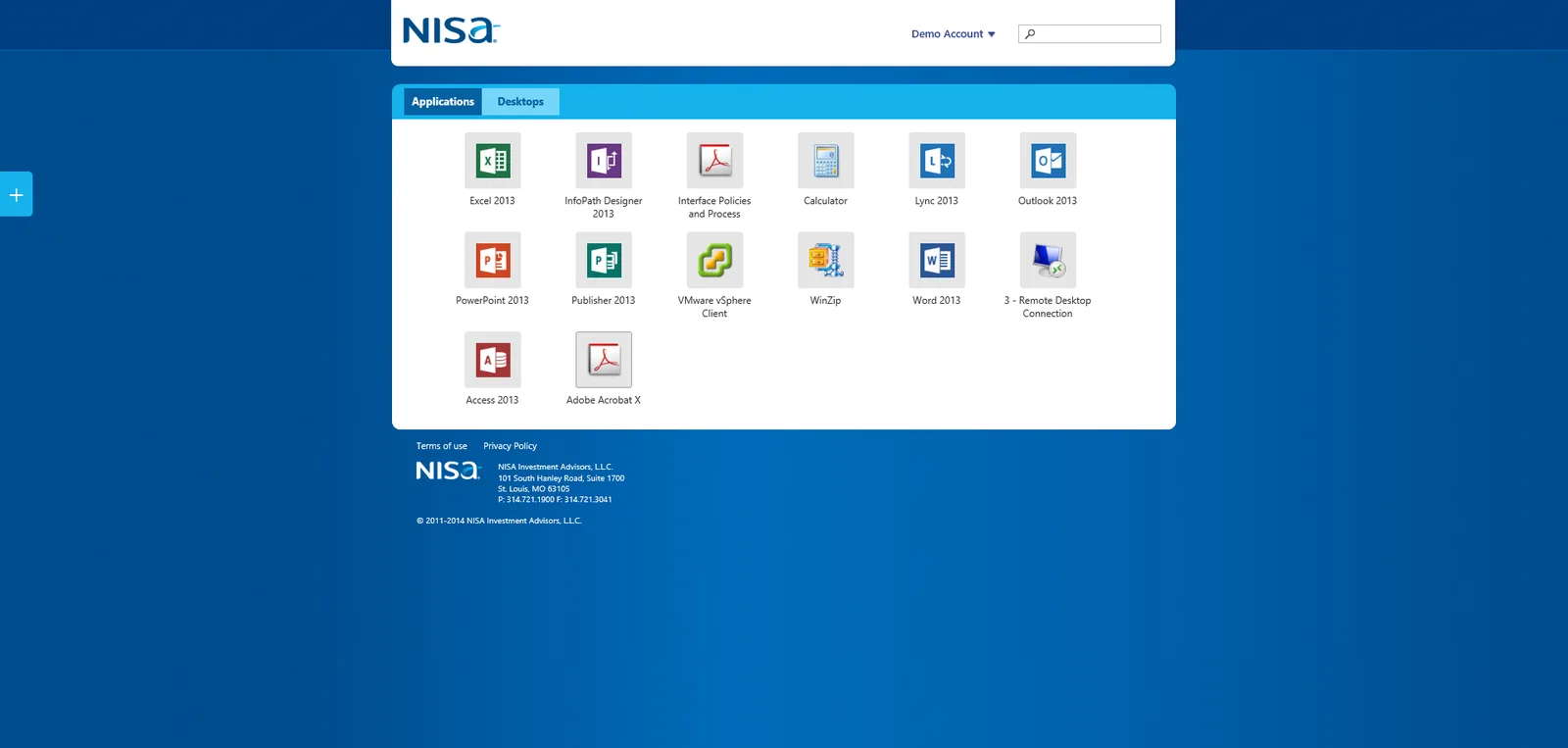The width and height of the screenshot is (1568, 748).
Task: Launch the Excel 2013 application icon
Action: 493,161
